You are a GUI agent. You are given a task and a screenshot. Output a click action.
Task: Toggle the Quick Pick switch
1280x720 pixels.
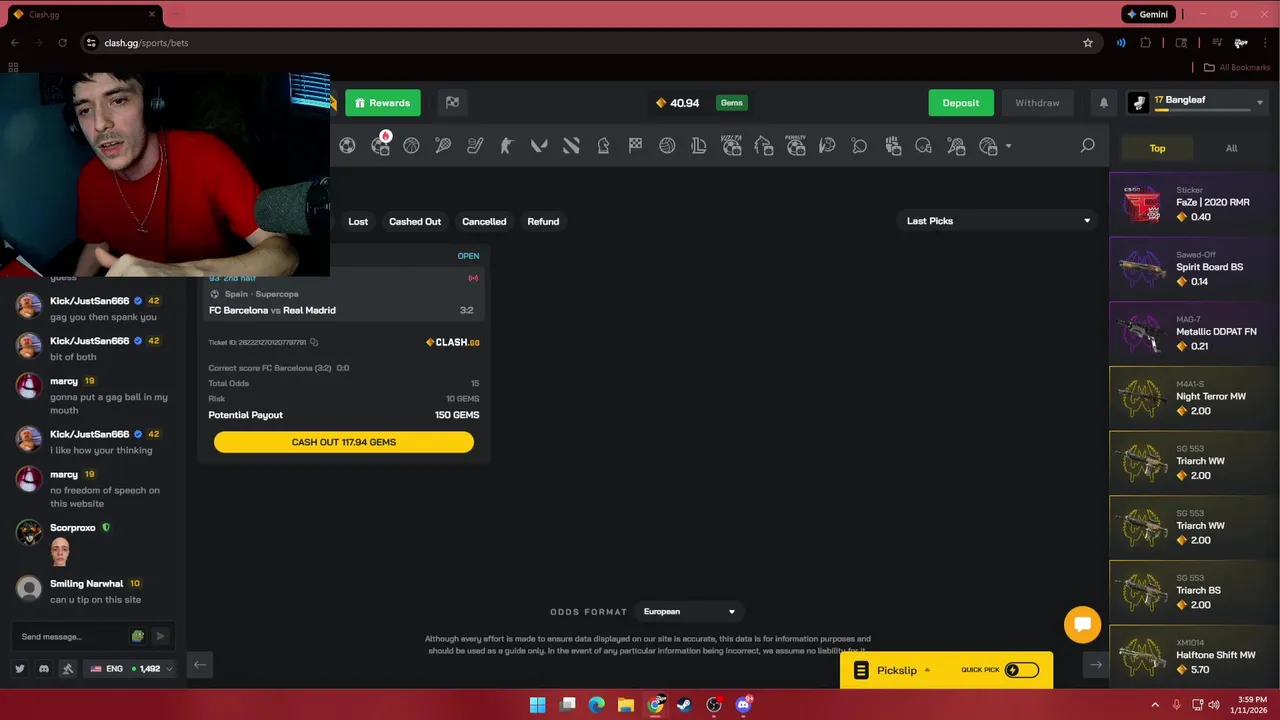[1020, 670]
